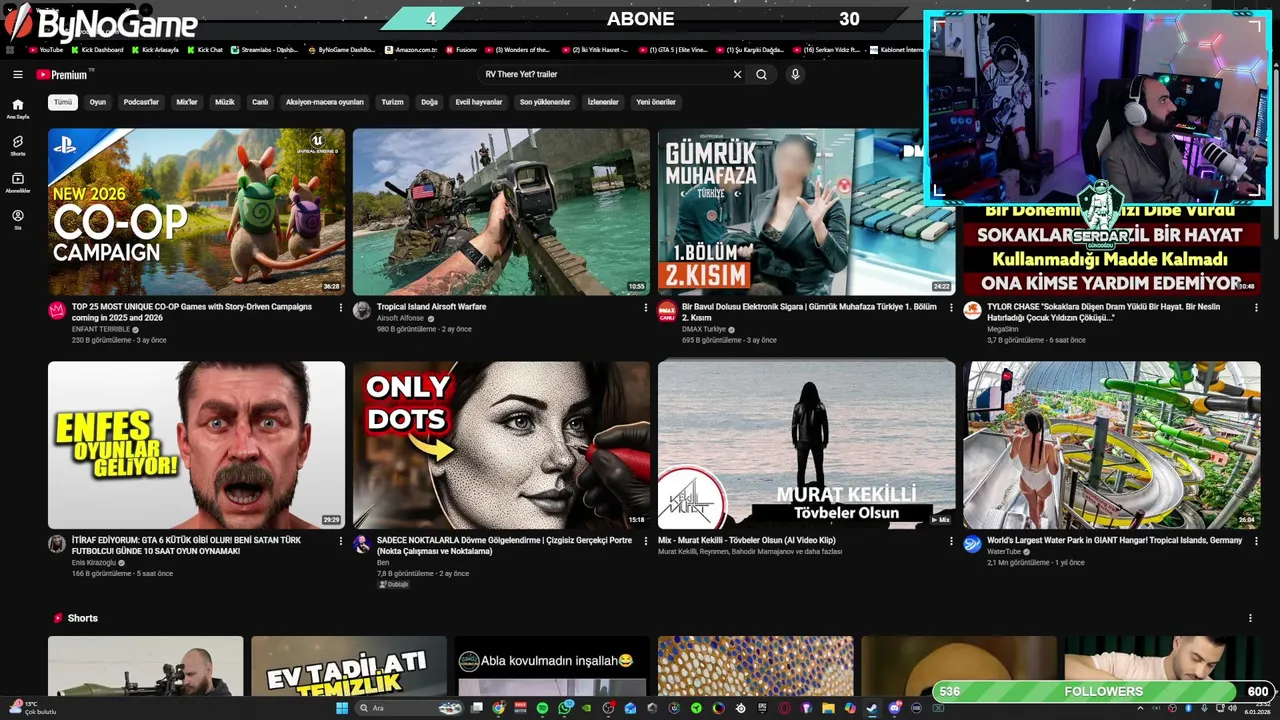Select the Mix'ler filter chip
This screenshot has height=720, width=1280.
pyautogui.click(x=187, y=102)
